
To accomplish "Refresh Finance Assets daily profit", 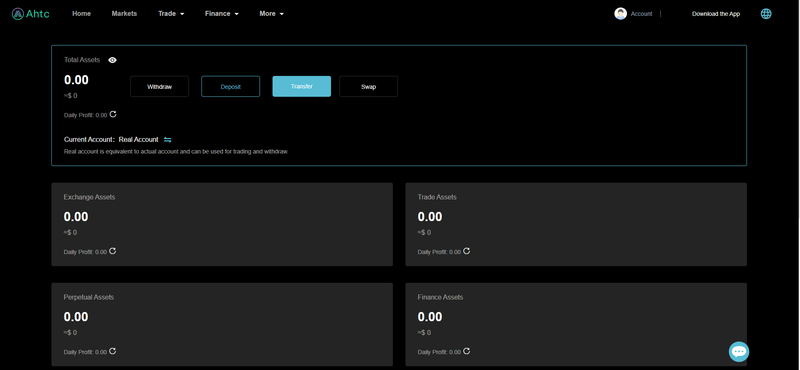I will coord(466,351).
